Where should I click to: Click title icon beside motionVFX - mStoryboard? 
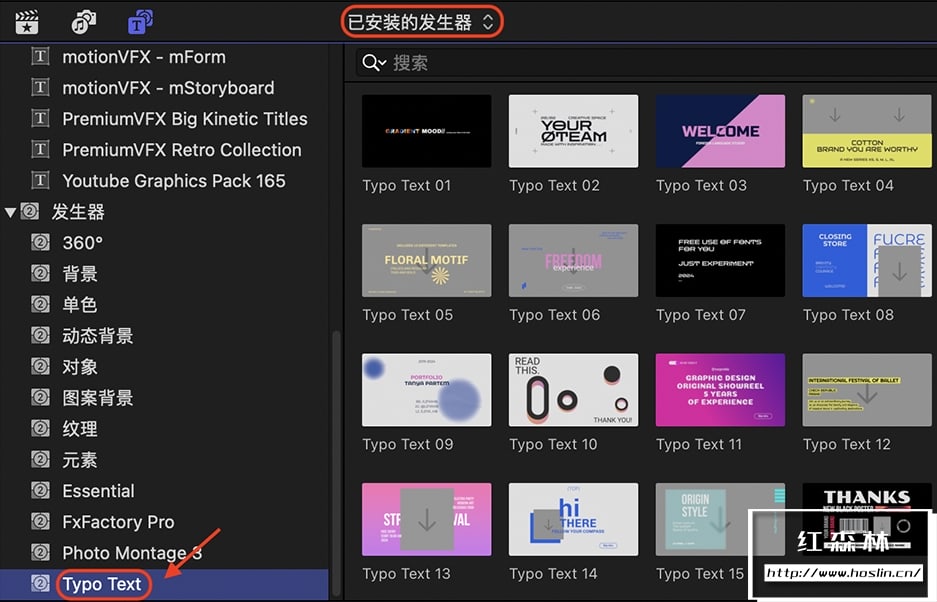pos(40,88)
